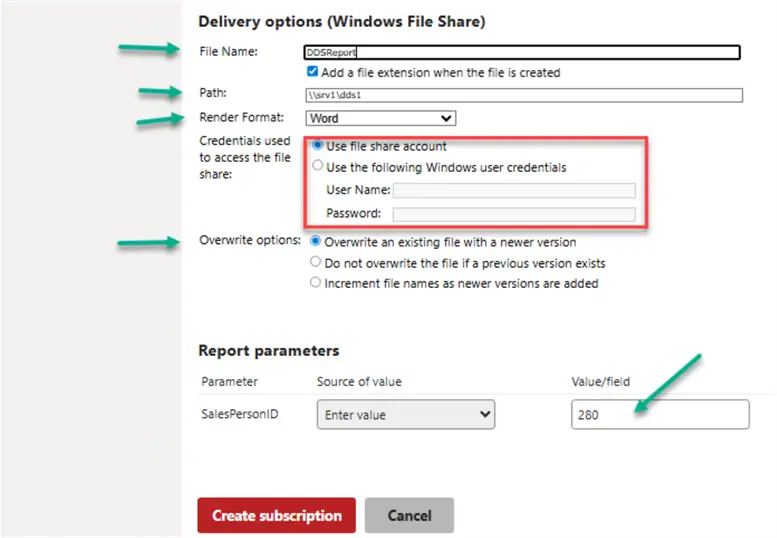Click the Path input field

pos(523,96)
